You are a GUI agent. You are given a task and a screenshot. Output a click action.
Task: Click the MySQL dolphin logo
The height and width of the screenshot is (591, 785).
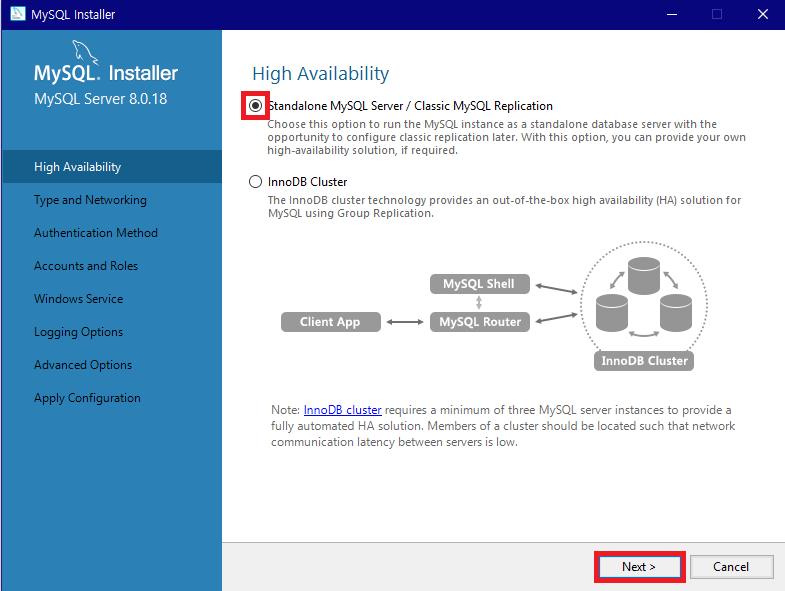(84, 52)
